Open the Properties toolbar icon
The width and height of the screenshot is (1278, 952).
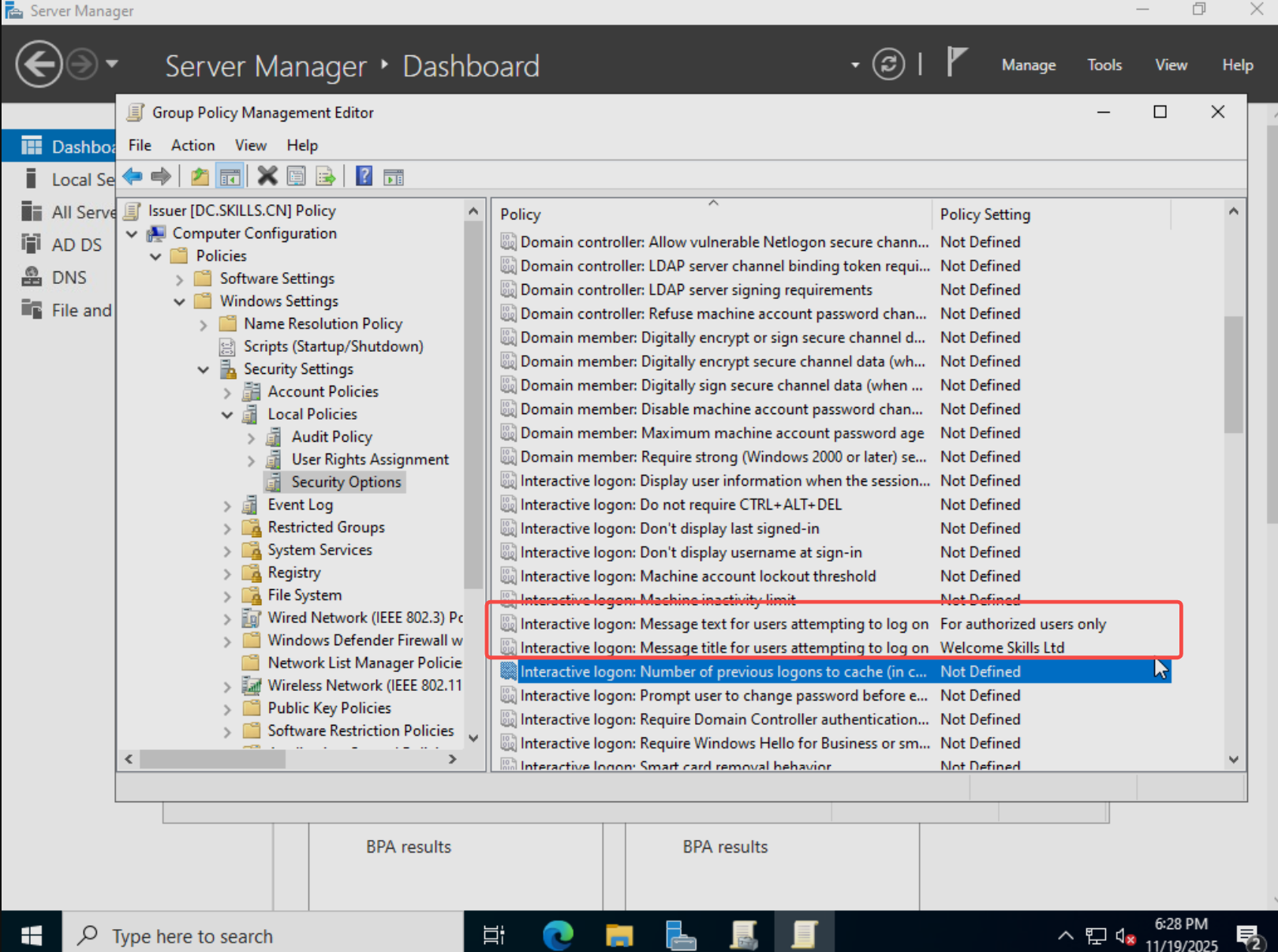coord(297,177)
